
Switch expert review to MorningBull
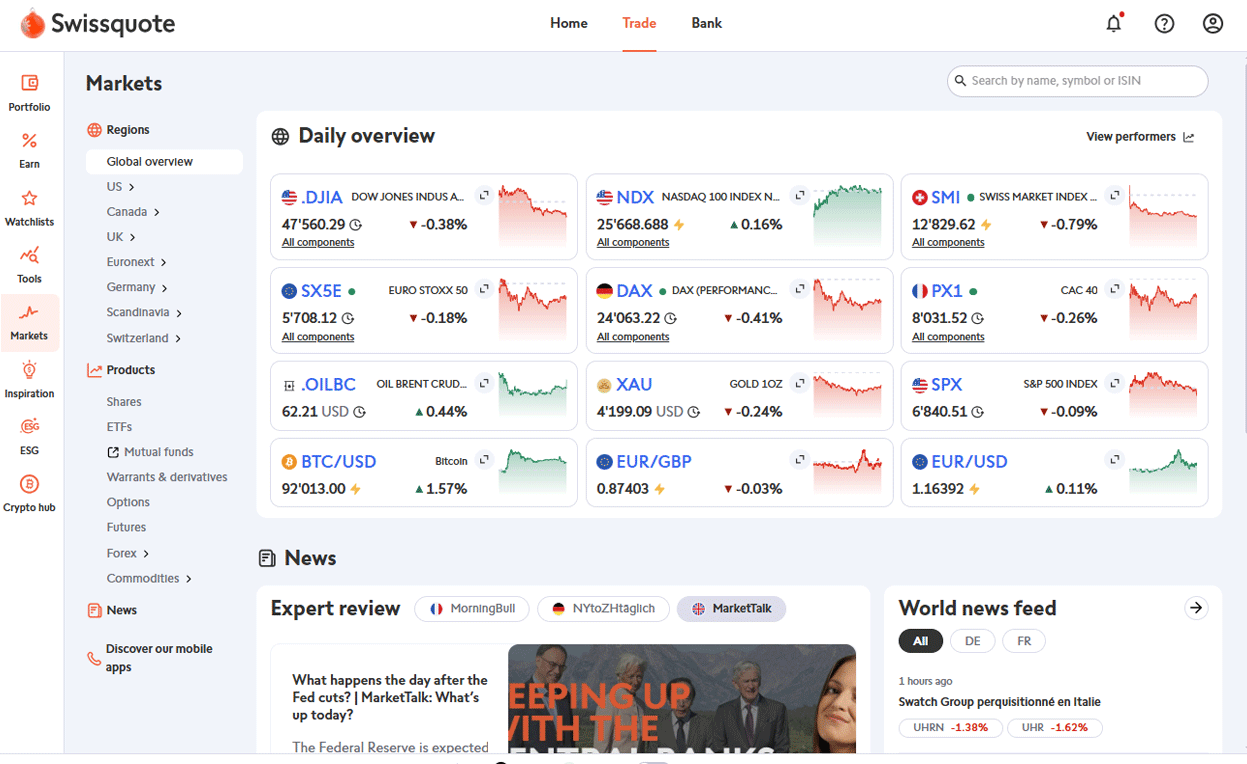pyautogui.click(x=471, y=609)
